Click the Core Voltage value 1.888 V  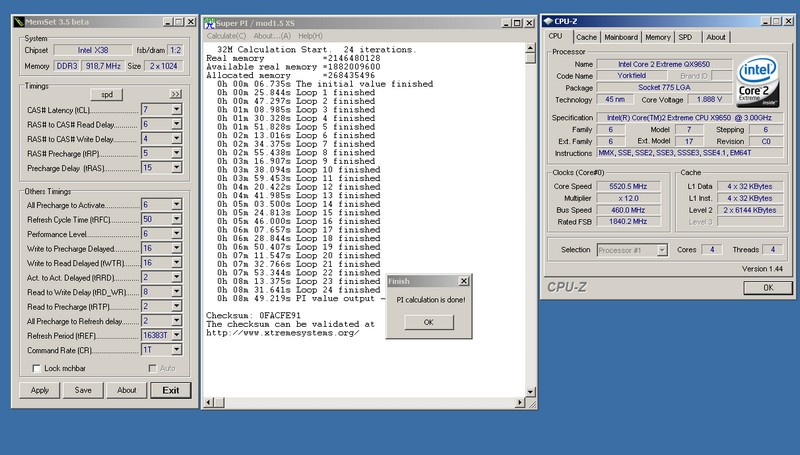709,99
